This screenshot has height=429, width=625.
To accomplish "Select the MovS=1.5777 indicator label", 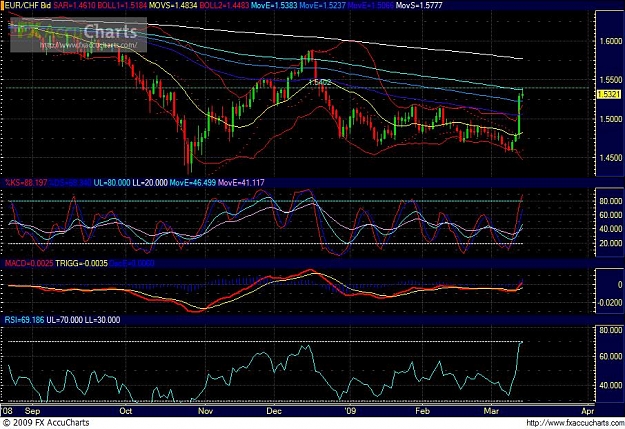I will (x=419, y=6).
